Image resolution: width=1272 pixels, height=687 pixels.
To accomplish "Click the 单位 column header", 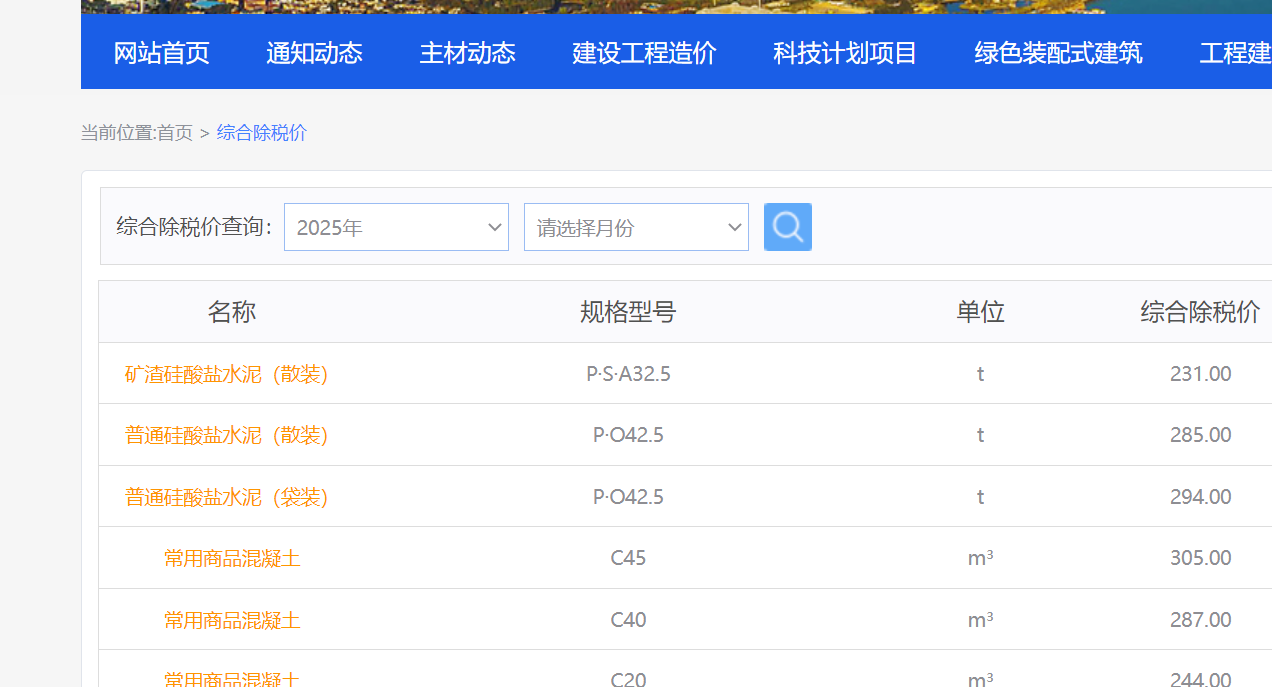I will tap(980, 312).
